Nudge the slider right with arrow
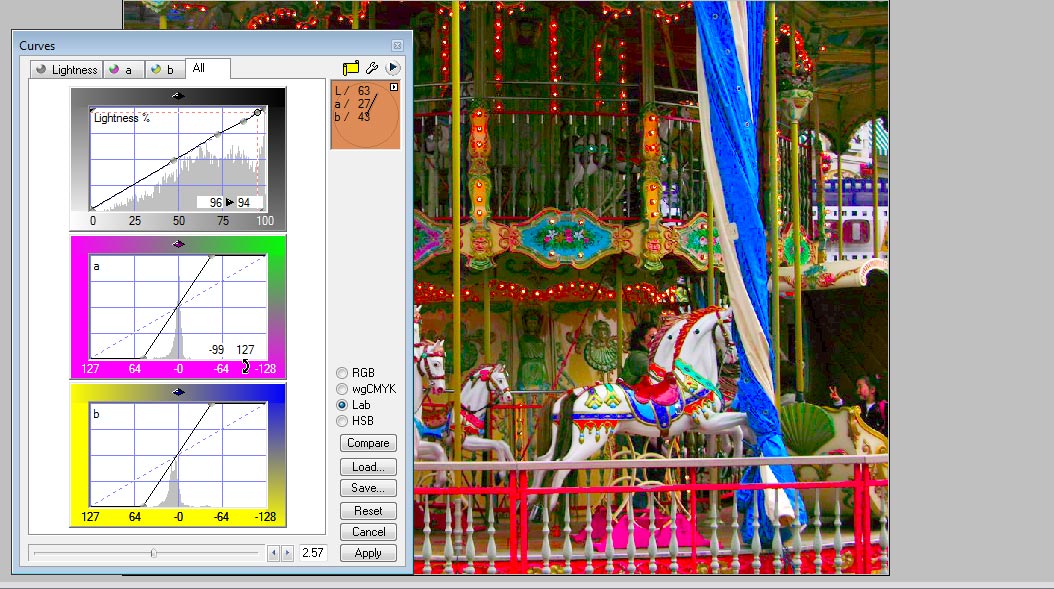Image resolution: width=1054 pixels, height=589 pixels. (287, 553)
